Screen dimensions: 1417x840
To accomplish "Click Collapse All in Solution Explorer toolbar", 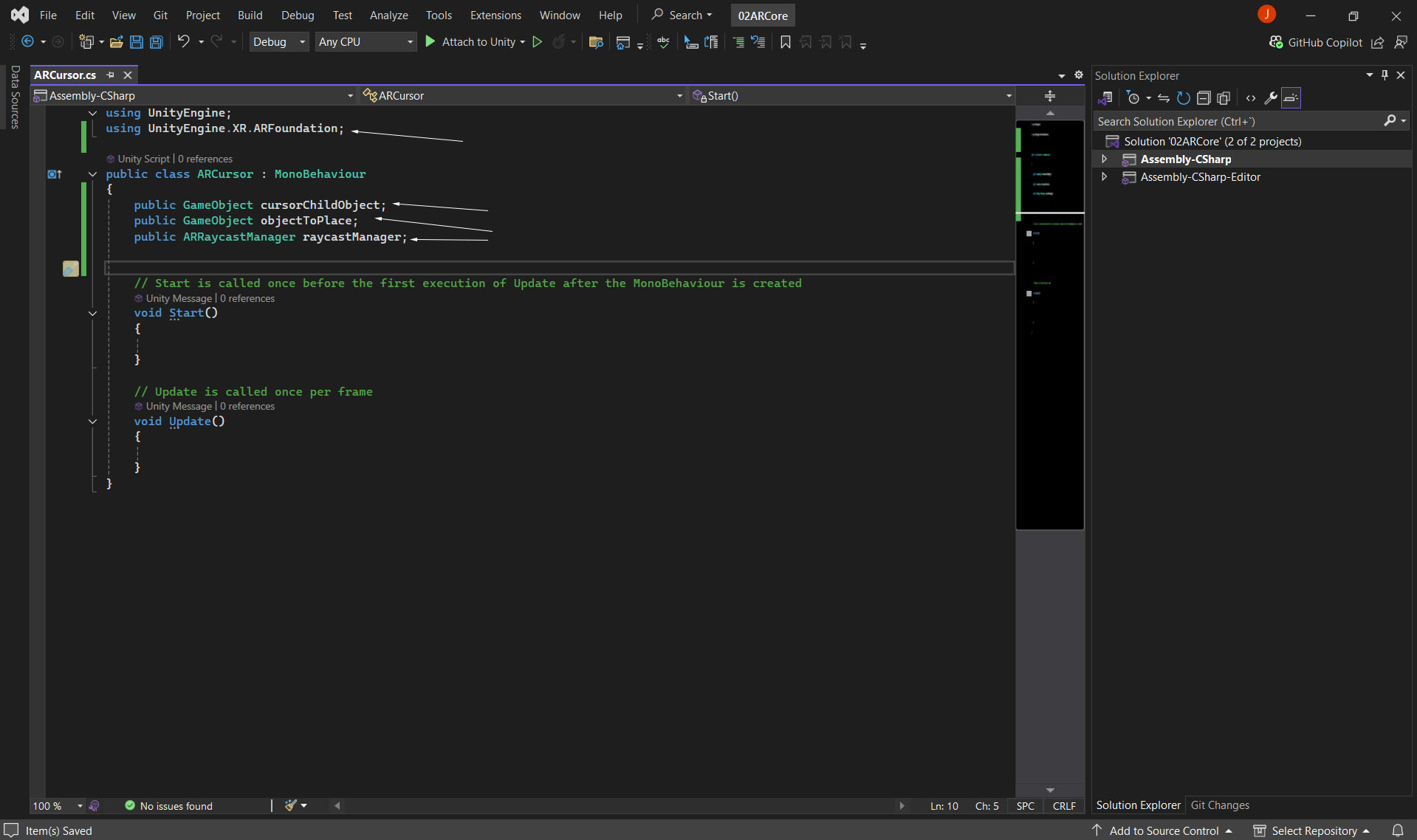I will 1204,98.
